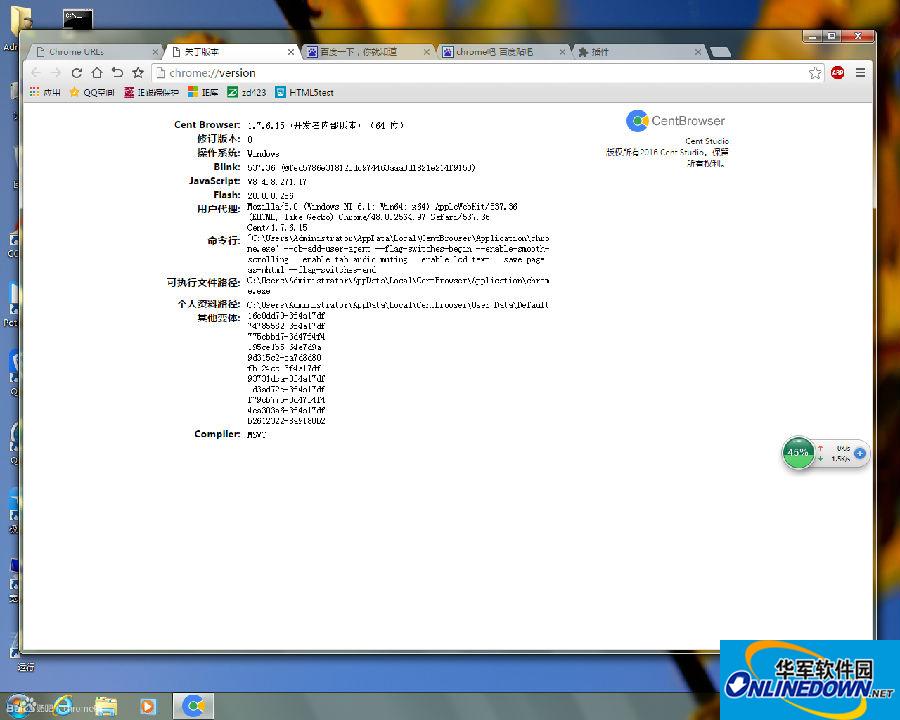Click the browser reload button

76,73
